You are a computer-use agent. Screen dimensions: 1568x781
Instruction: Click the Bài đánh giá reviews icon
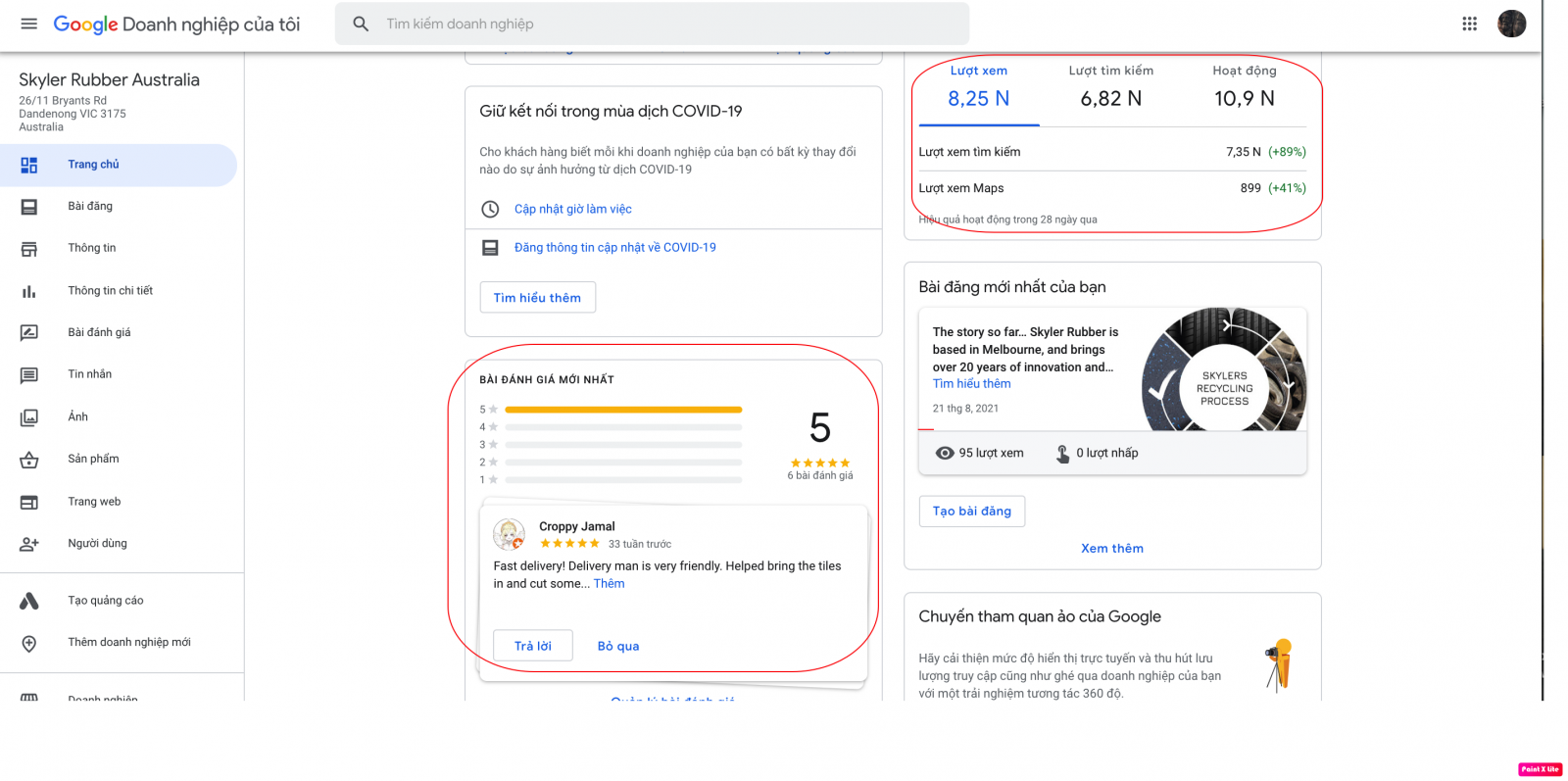tap(29, 333)
